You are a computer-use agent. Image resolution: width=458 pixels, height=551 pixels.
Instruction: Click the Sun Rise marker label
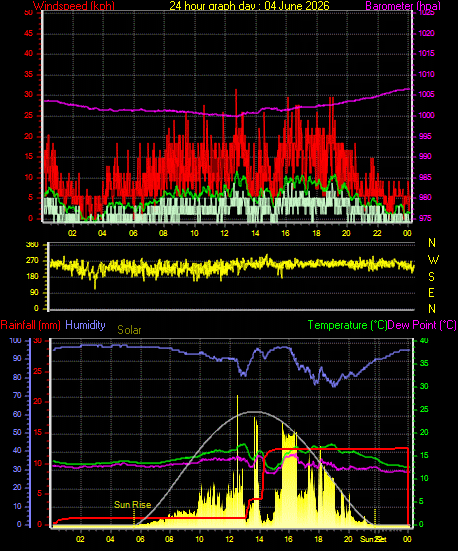coord(133,505)
